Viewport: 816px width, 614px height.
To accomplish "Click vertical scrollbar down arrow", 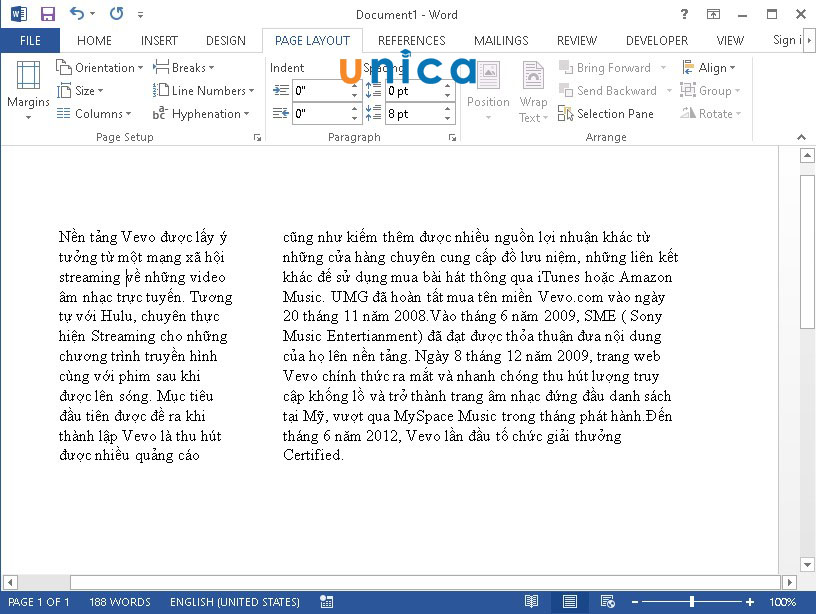I will click(x=807, y=565).
